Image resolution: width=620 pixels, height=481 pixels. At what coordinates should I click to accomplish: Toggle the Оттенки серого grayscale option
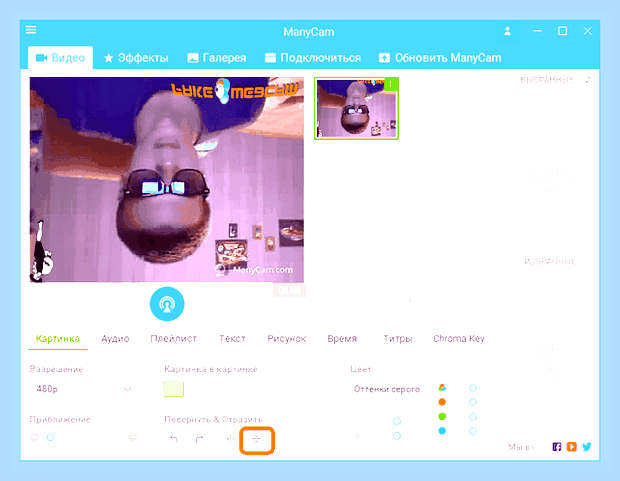(387, 389)
